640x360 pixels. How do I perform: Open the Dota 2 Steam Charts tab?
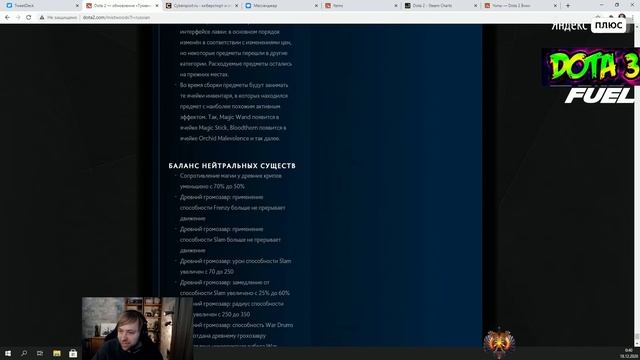(x=439, y=6)
